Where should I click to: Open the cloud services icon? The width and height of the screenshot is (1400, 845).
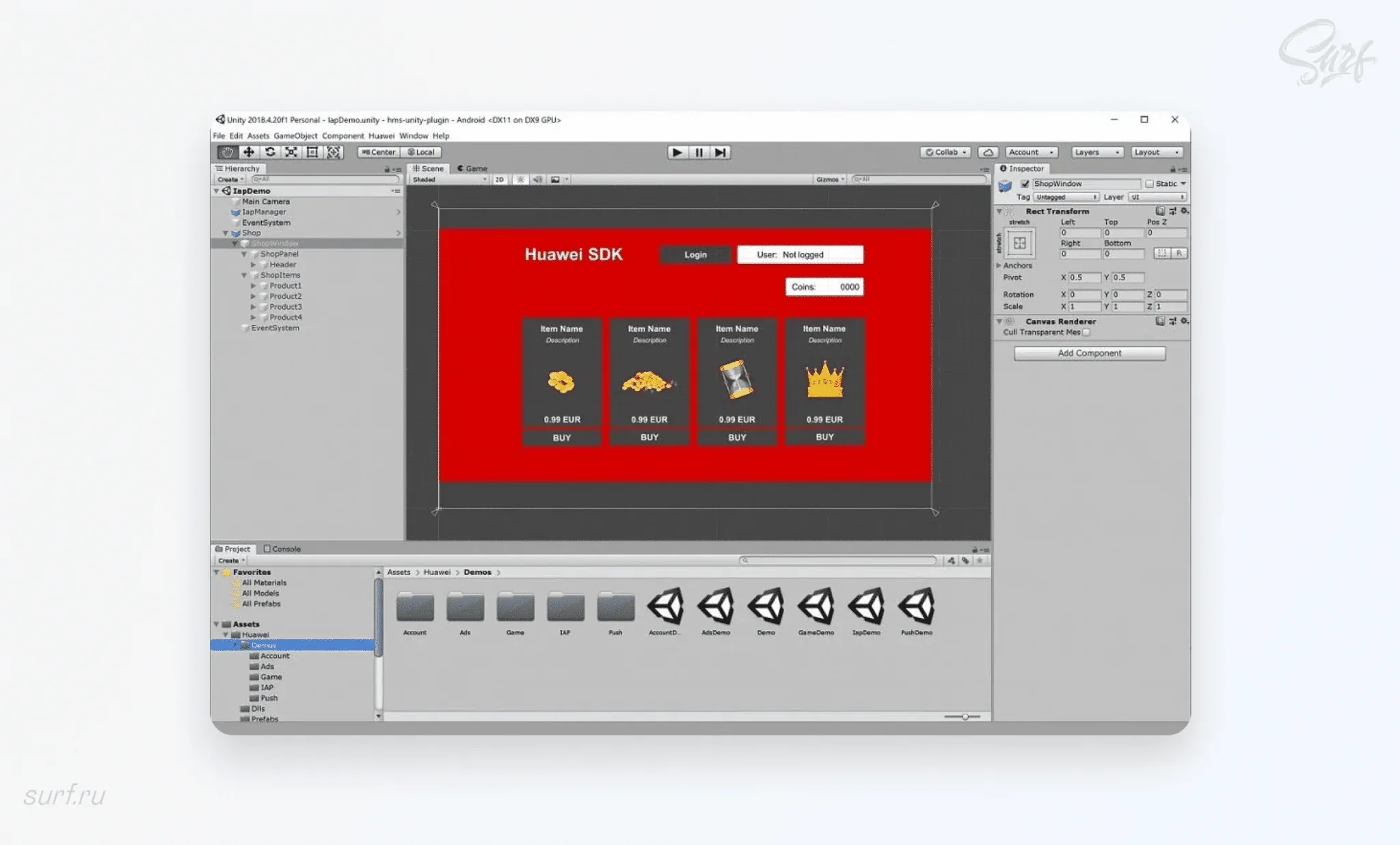988,152
